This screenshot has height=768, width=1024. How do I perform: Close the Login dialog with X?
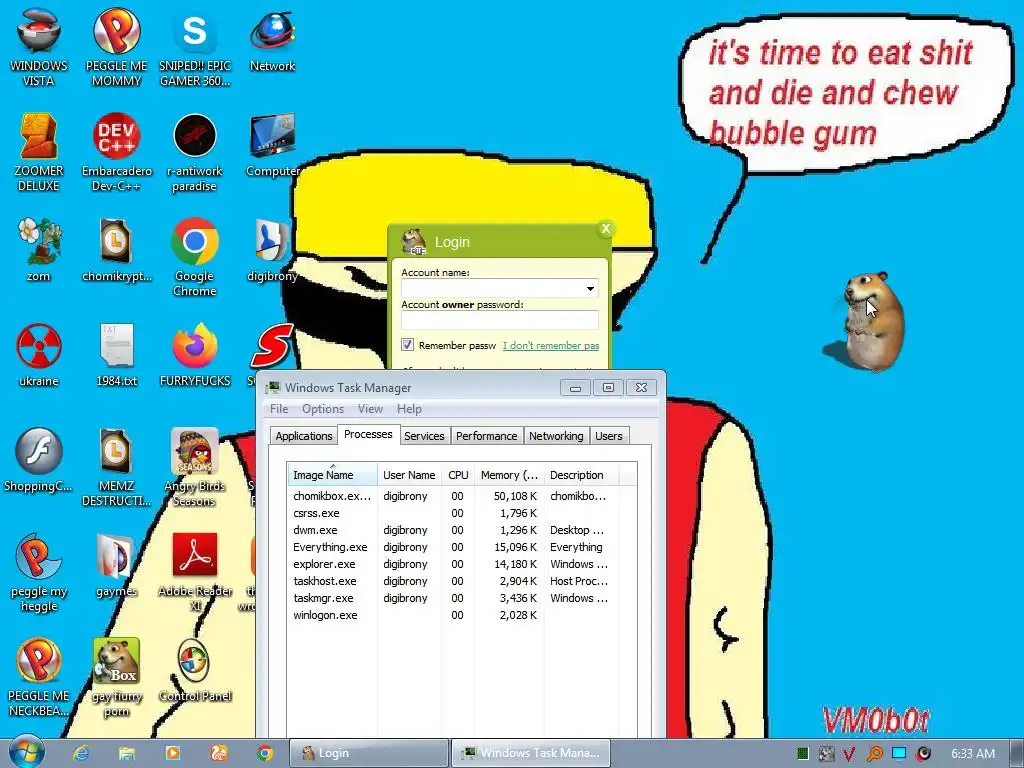[605, 229]
